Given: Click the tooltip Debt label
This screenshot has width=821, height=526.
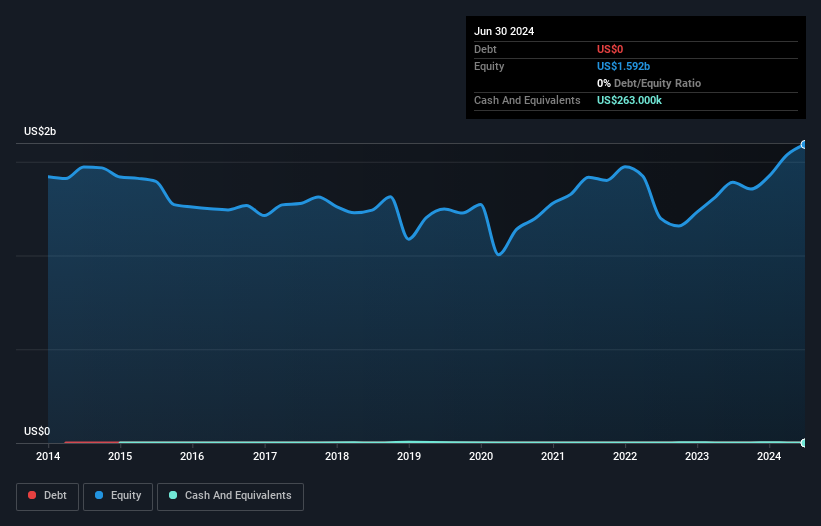Looking at the screenshot, I should click(x=485, y=50).
